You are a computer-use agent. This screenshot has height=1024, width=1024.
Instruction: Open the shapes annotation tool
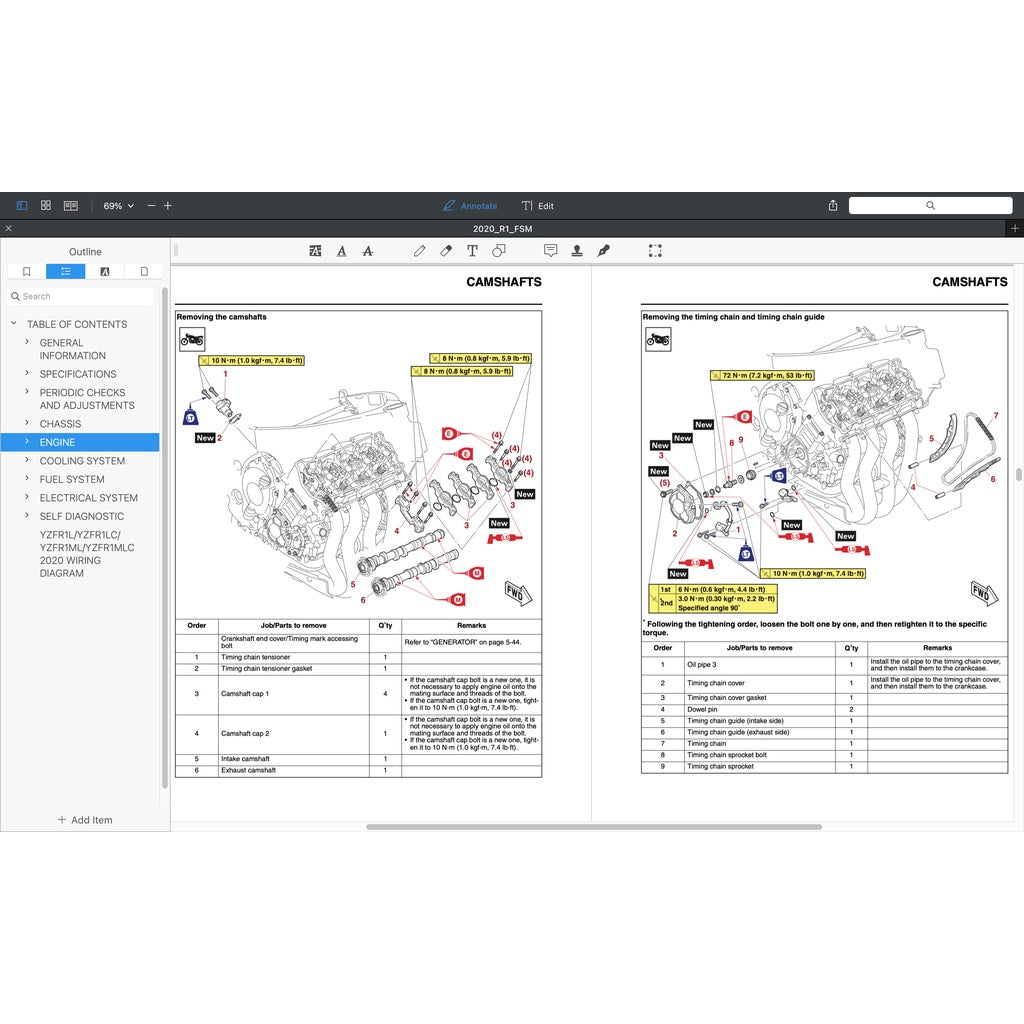click(x=499, y=251)
